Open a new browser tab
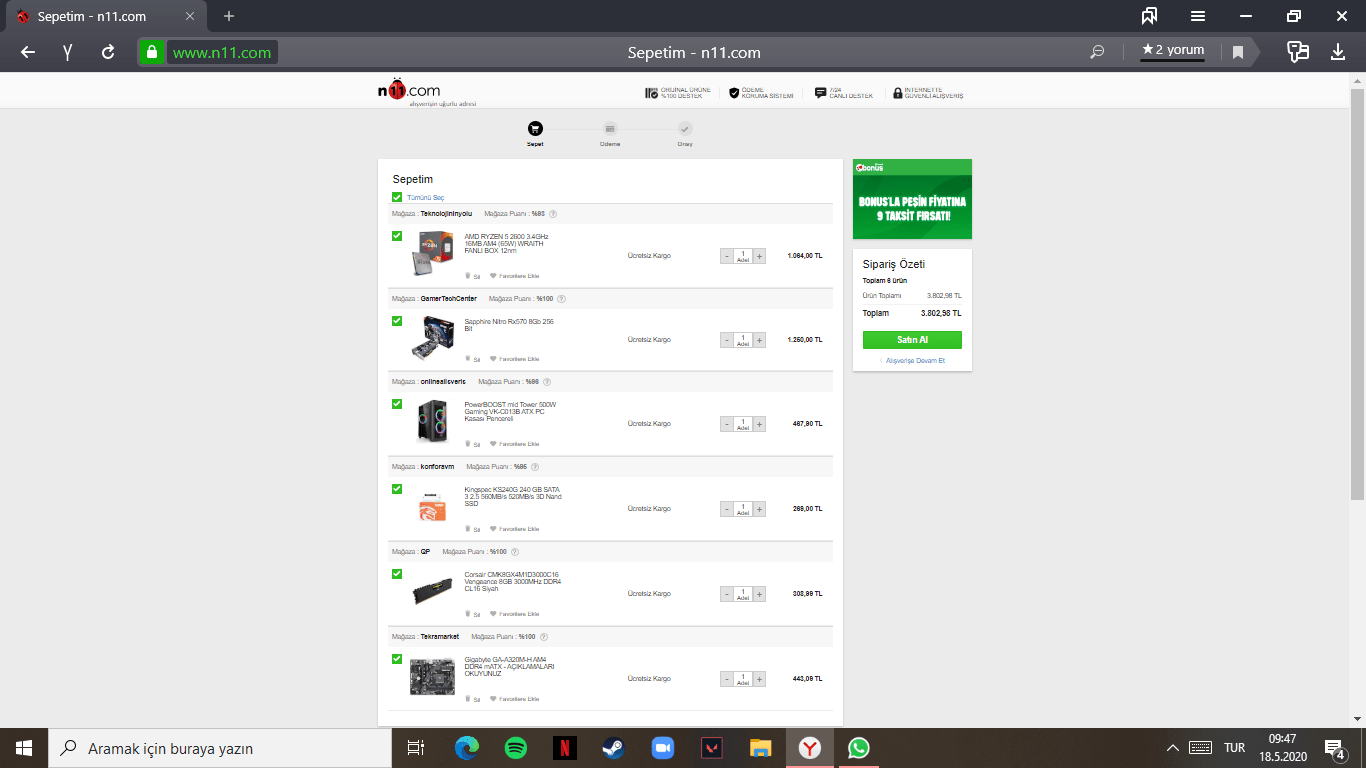The width and height of the screenshot is (1366, 768). point(229,16)
